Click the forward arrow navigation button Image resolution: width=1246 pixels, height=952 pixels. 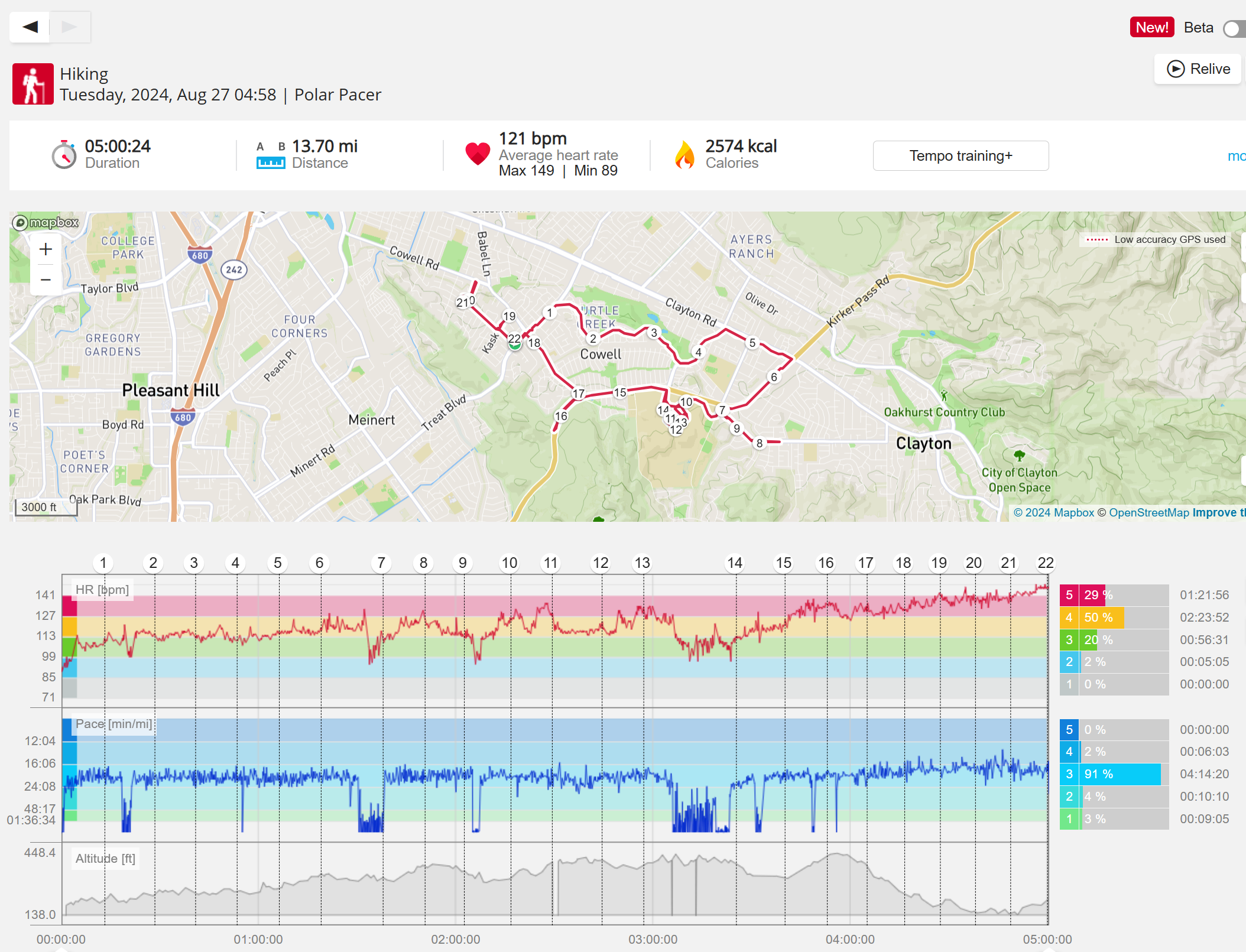pyautogui.click(x=69, y=27)
